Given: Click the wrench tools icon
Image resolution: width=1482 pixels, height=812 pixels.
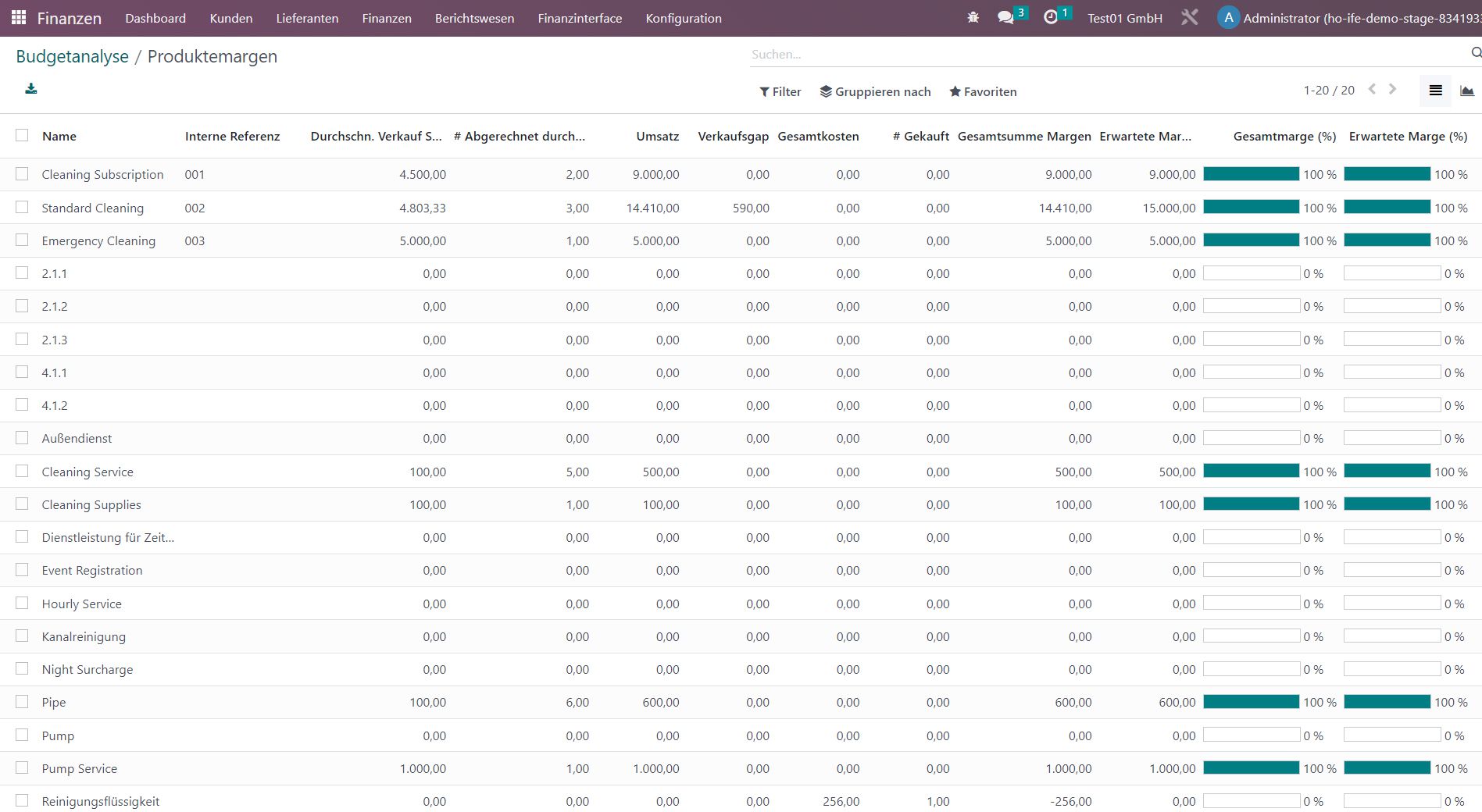Looking at the screenshot, I should (x=1189, y=17).
